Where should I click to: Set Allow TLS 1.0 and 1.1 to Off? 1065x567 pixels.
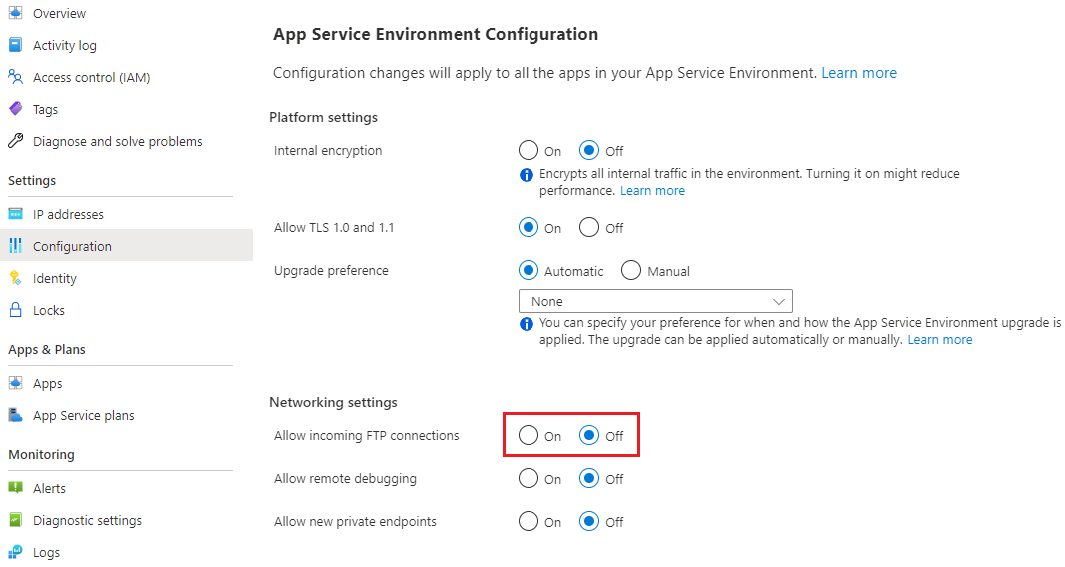(x=589, y=228)
